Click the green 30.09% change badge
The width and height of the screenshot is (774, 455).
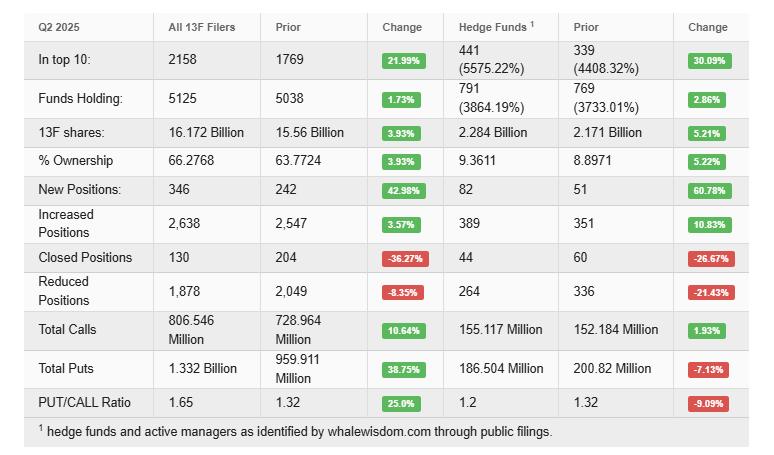tap(709, 61)
